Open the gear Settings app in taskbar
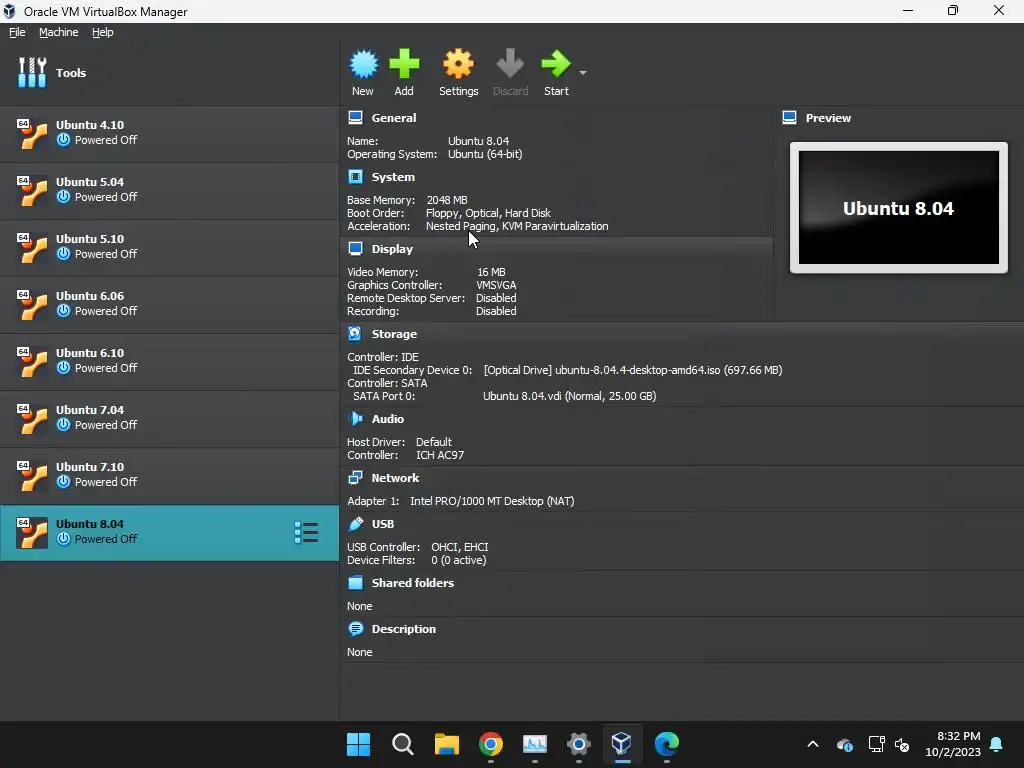1024x768 pixels. tap(579, 744)
